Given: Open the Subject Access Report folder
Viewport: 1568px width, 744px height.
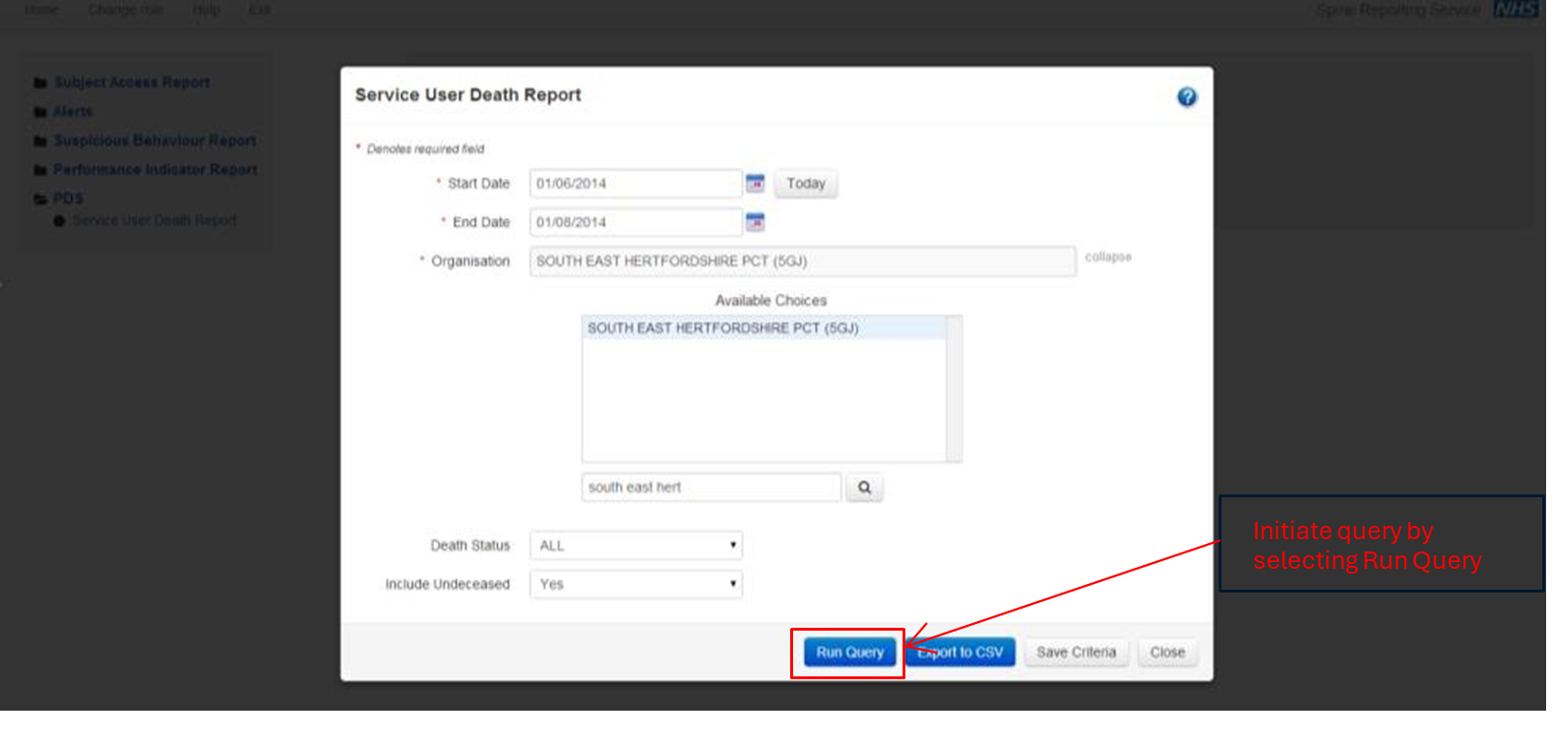Looking at the screenshot, I should tap(132, 83).
